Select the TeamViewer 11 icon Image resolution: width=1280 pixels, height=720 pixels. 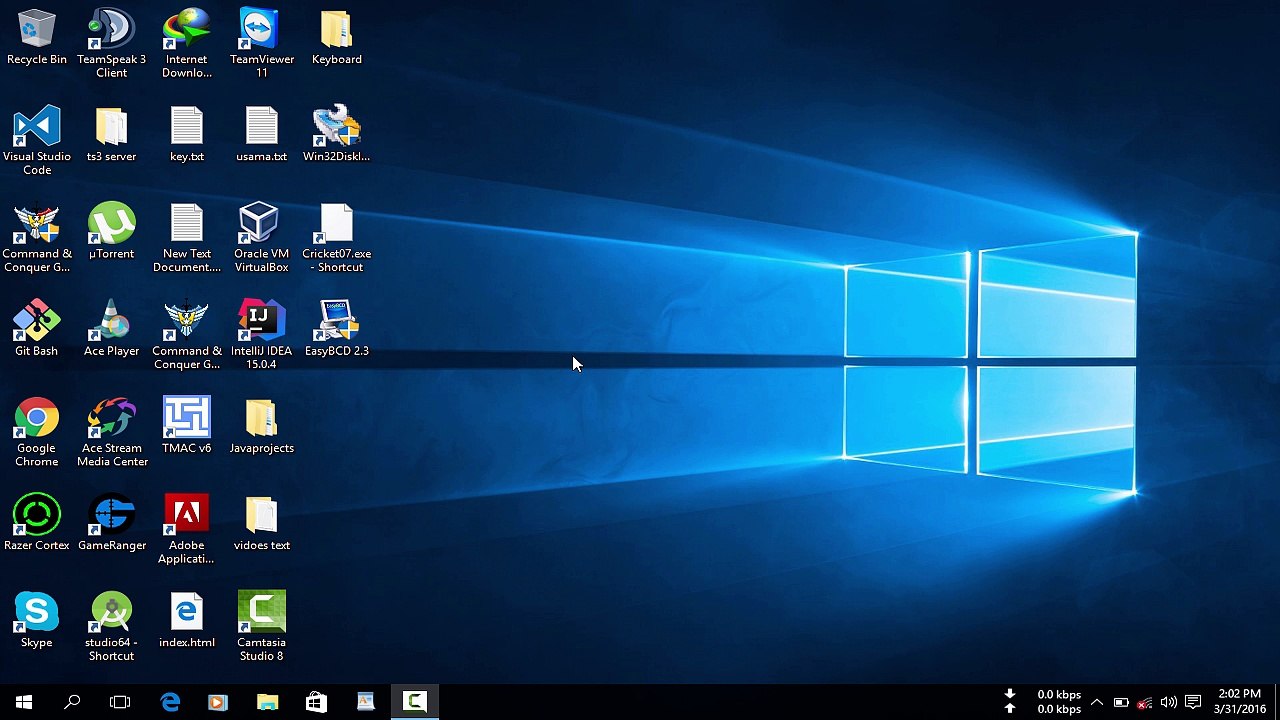tap(261, 31)
